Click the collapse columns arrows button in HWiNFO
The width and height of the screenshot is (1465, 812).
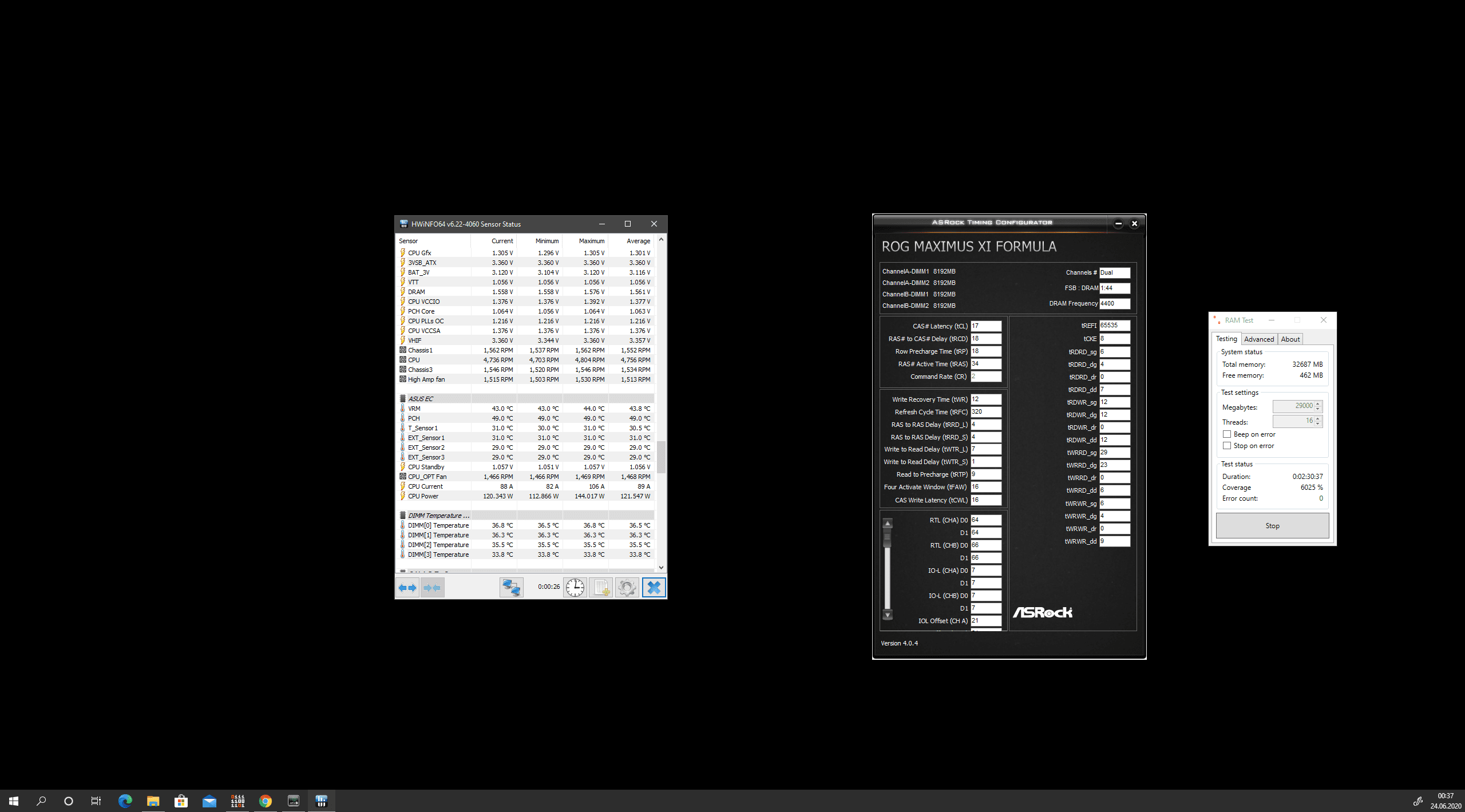click(433, 588)
